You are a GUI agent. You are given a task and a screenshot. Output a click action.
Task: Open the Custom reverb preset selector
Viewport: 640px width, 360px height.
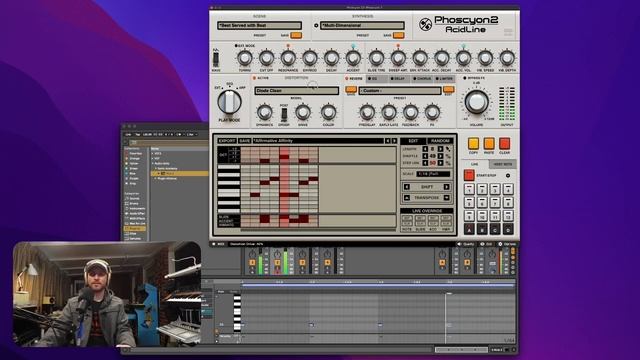coord(400,91)
